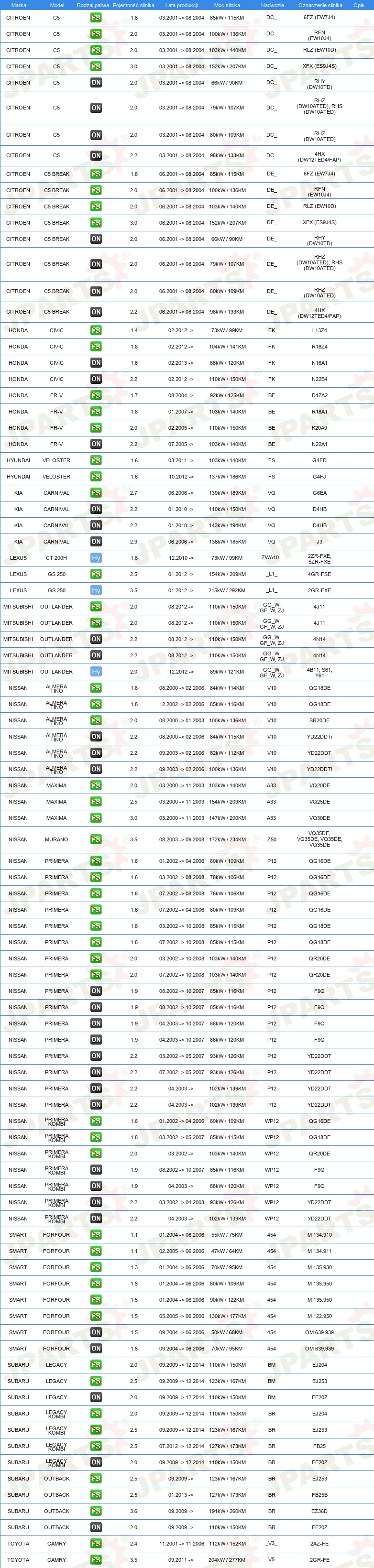Click petrol icon in Subaru Outback FB25B row
Image resolution: width=374 pixels, height=1568 pixels.
coord(96,1495)
